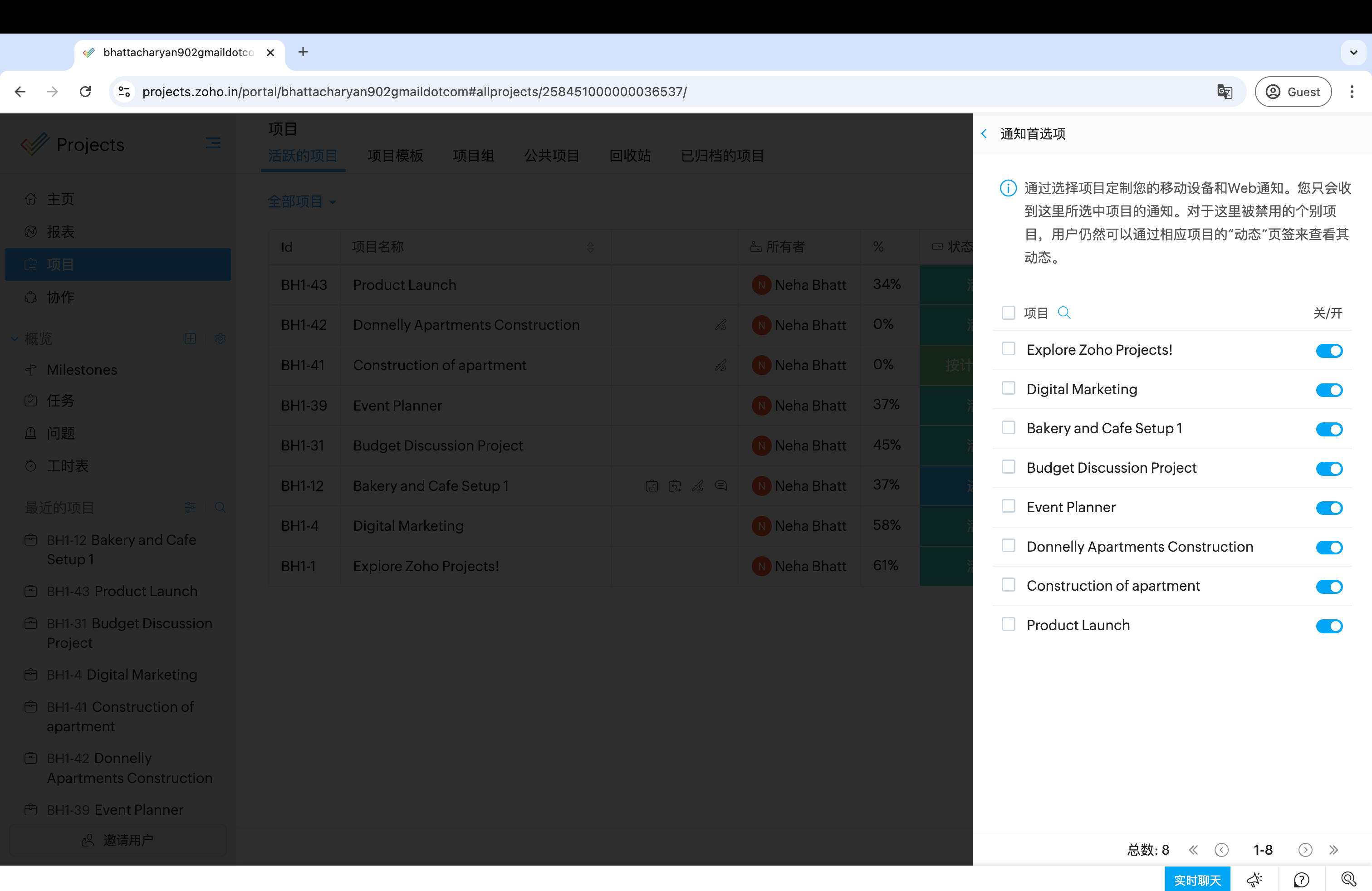Collapse the 概览 sidebar section
Image resolution: width=1372 pixels, height=891 pixels.
[x=15, y=339]
